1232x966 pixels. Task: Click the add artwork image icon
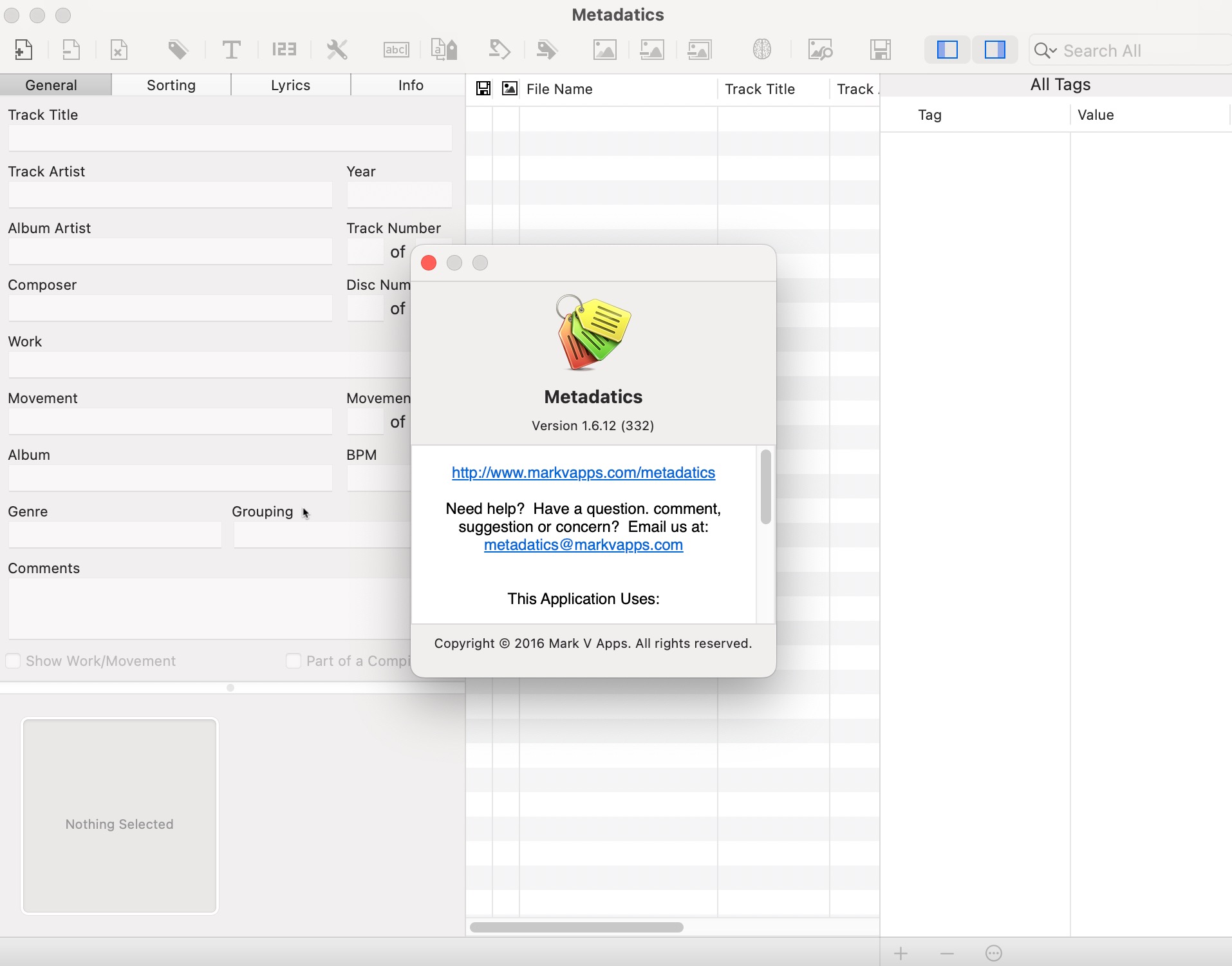click(x=604, y=50)
